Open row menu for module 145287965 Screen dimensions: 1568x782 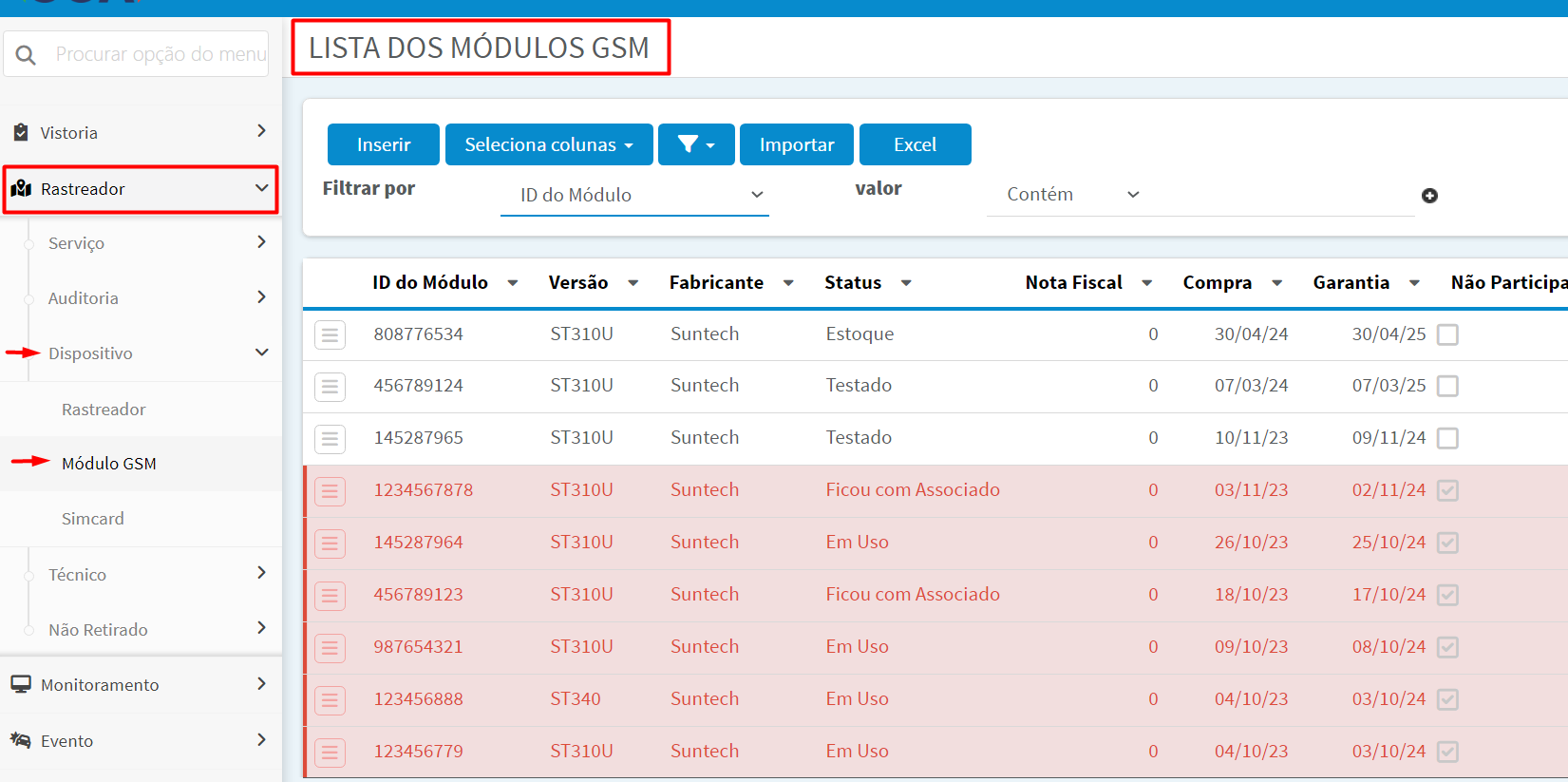coord(330,439)
